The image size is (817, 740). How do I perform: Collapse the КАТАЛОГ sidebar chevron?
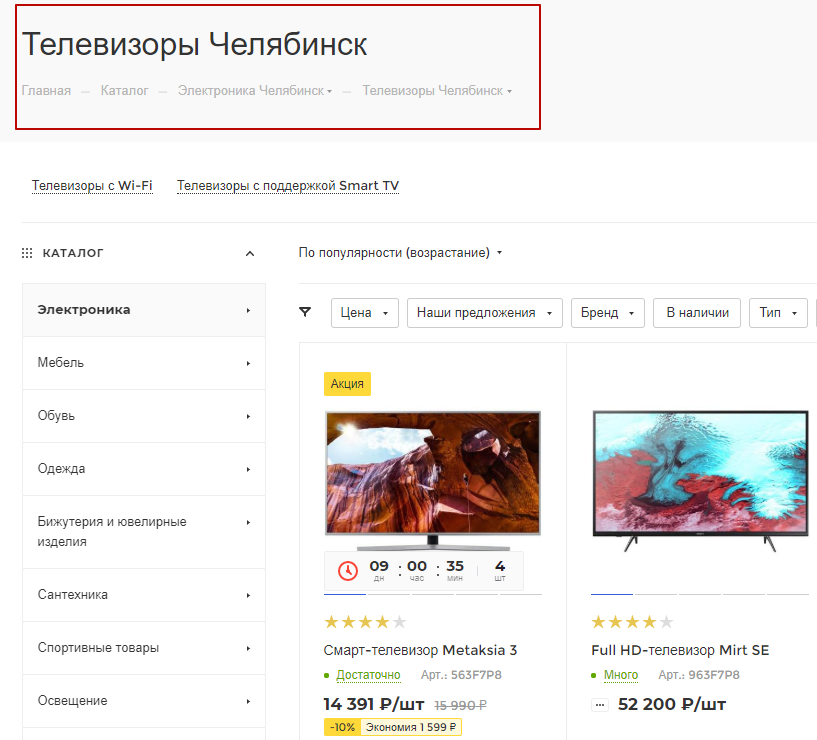(250, 254)
